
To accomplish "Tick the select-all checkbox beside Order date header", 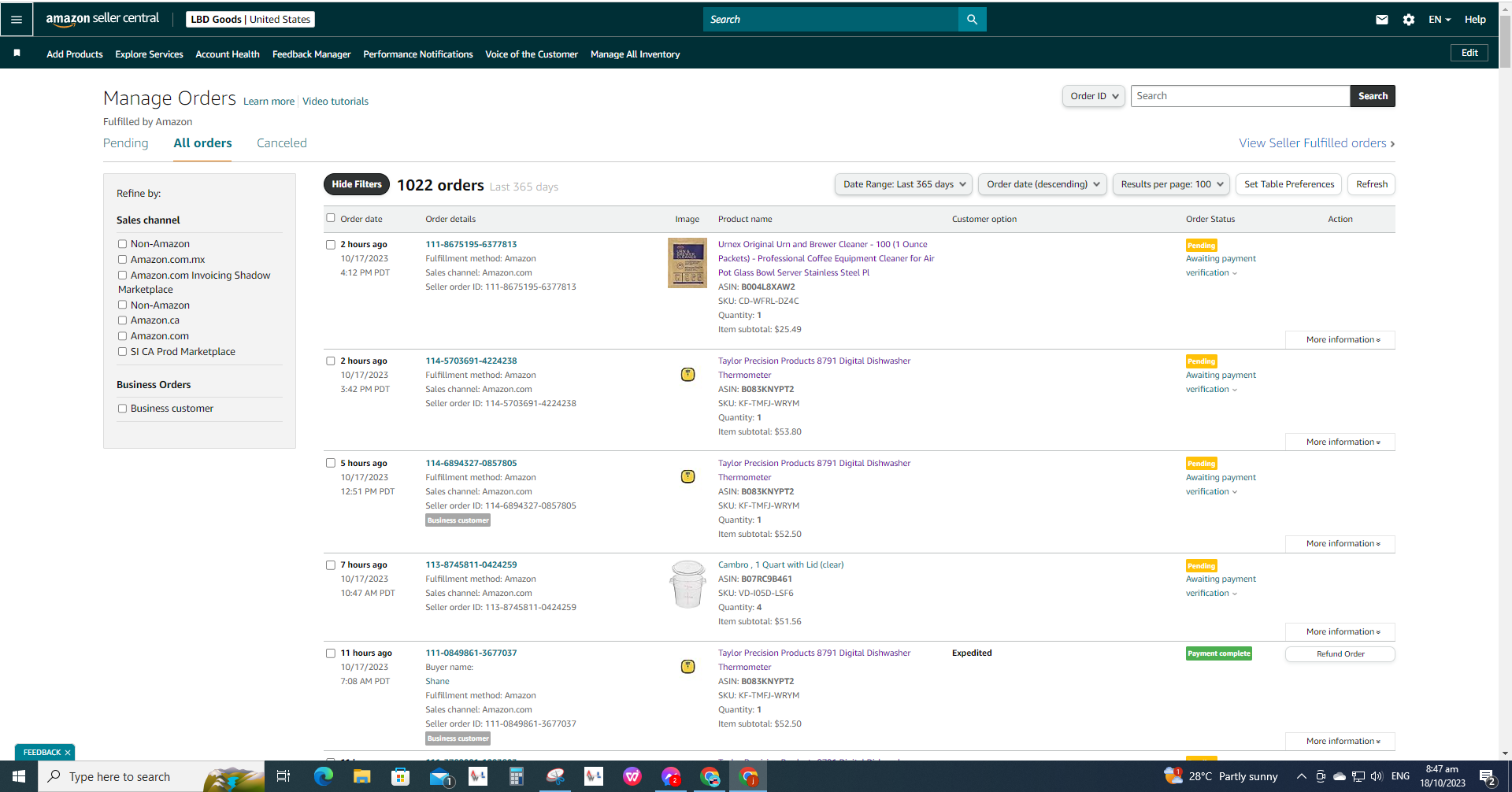I will (x=331, y=218).
